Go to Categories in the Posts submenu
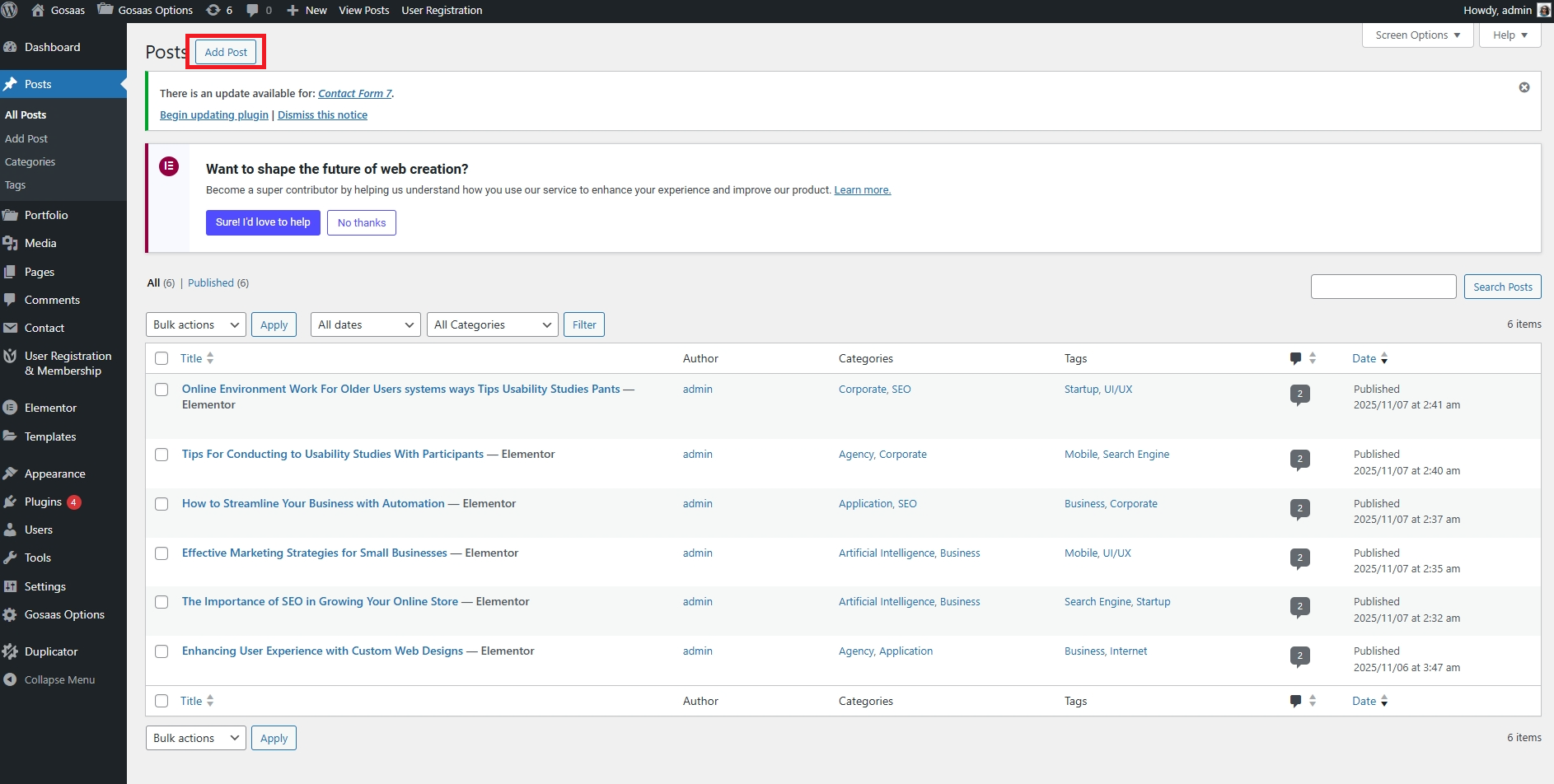Viewport: 1554px width, 784px height. [x=30, y=162]
